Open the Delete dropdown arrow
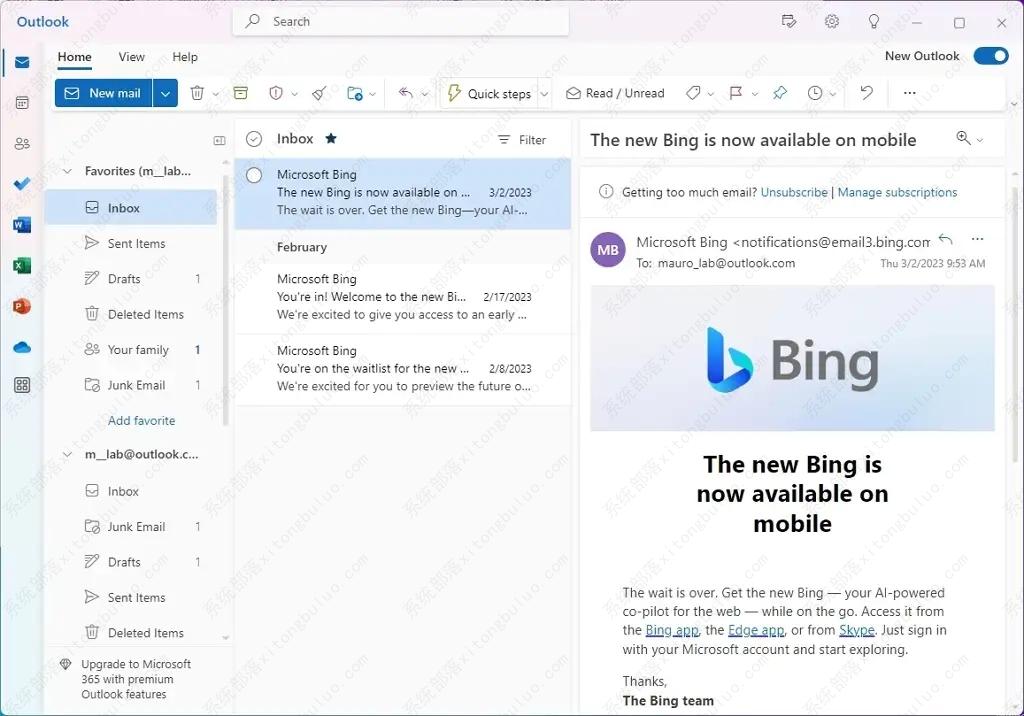 pos(216,94)
